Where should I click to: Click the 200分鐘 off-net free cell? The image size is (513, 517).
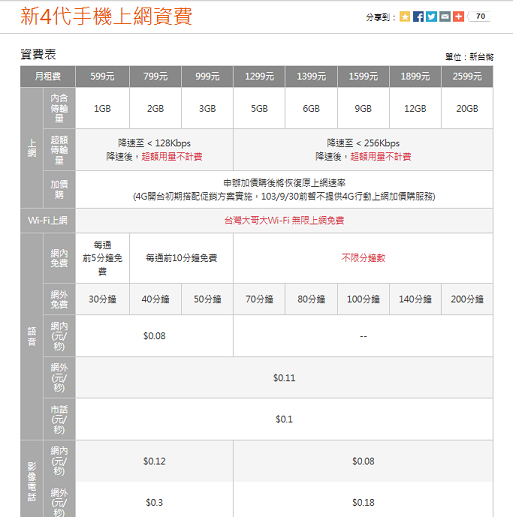(x=467, y=299)
